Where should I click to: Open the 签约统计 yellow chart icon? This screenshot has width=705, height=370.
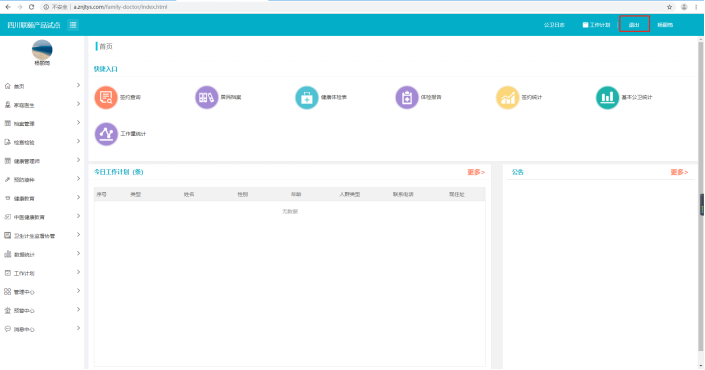[507, 97]
